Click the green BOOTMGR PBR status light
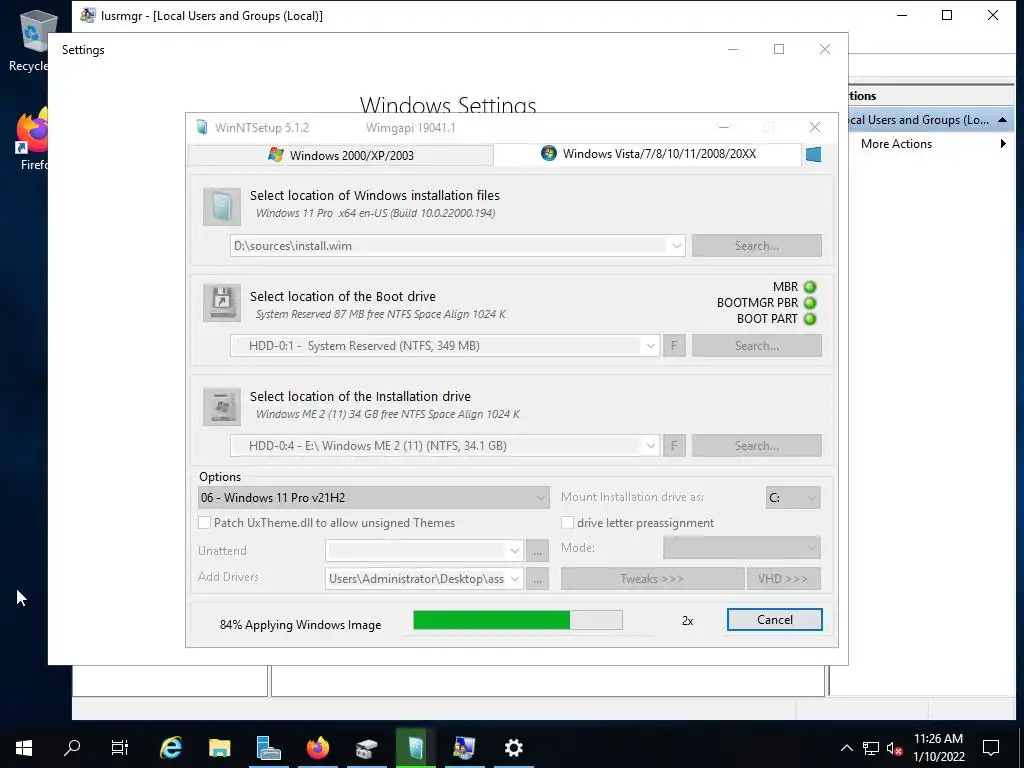 click(810, 303)
